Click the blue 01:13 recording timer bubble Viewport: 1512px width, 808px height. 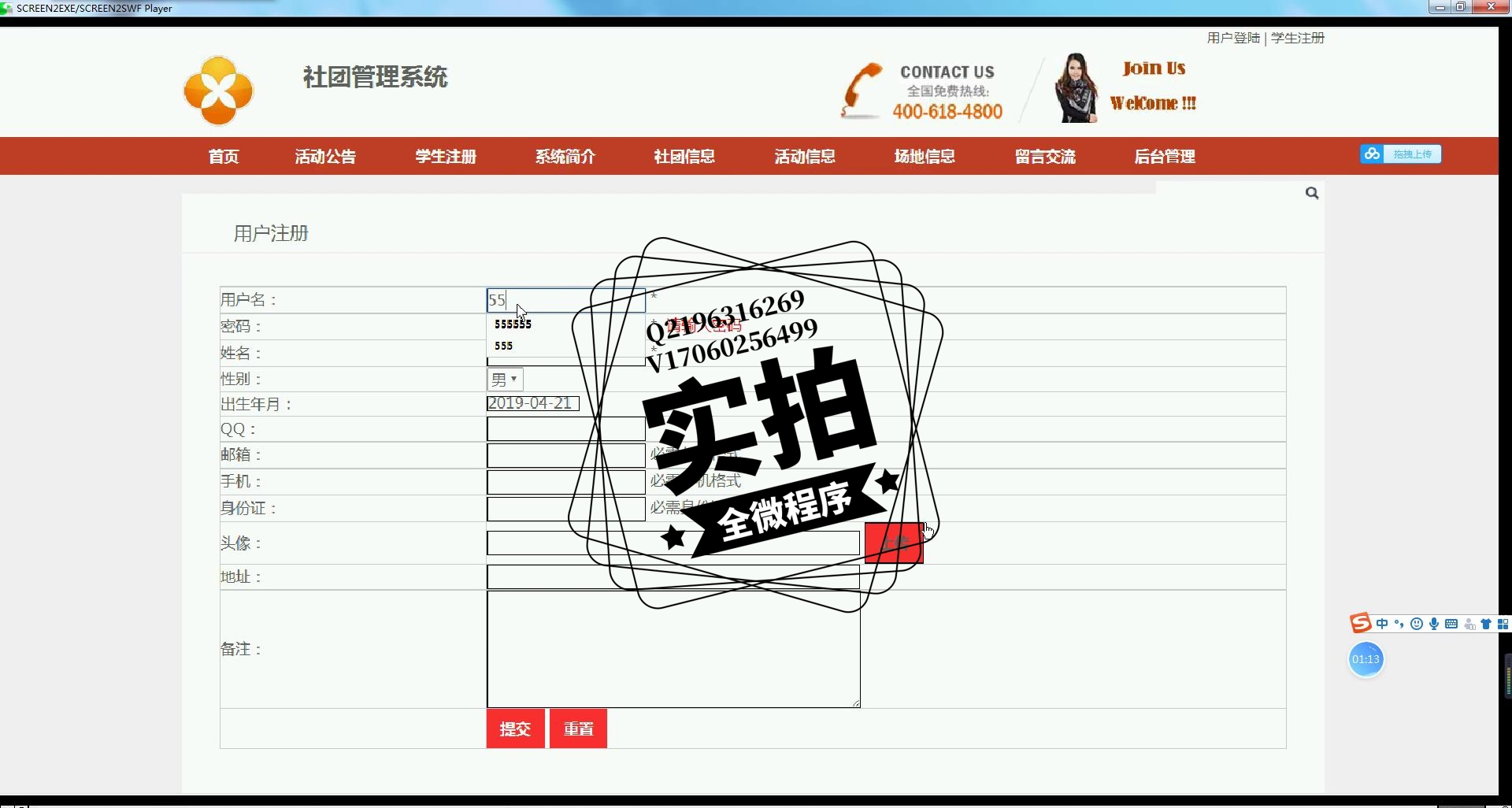tap(1366, 659)
